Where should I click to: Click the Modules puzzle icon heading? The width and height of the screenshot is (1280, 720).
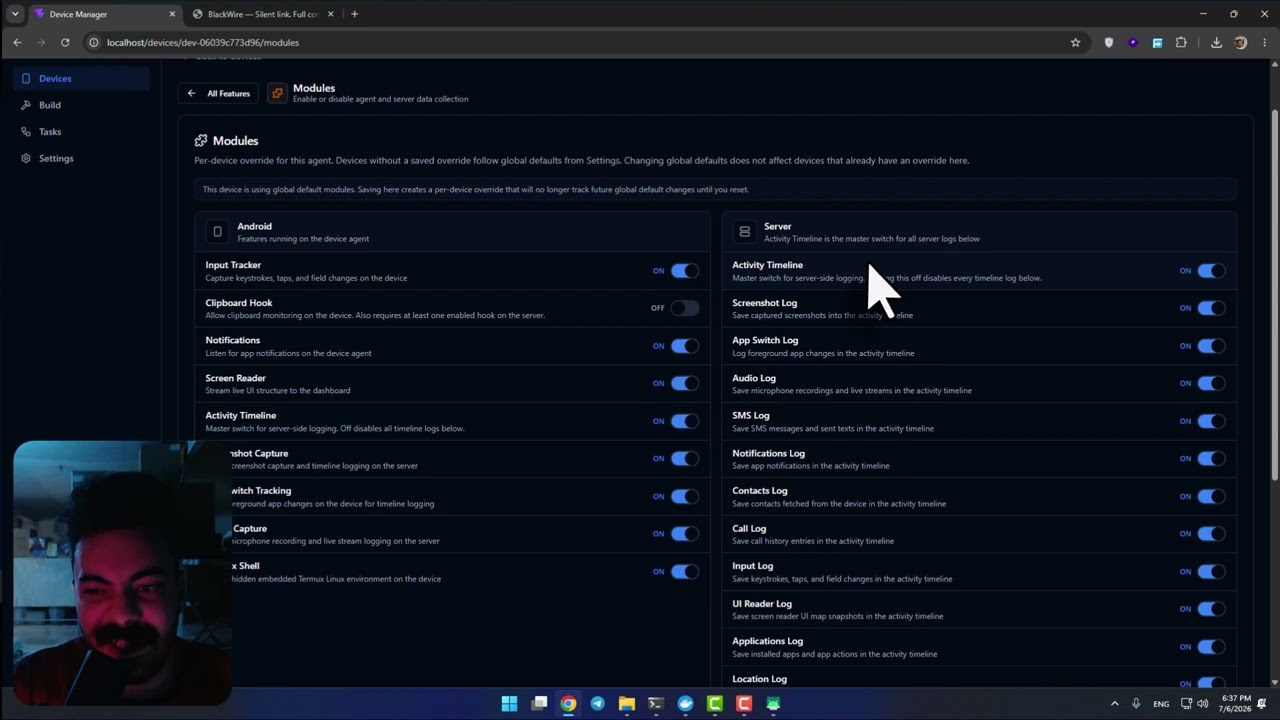pos(201,141)
